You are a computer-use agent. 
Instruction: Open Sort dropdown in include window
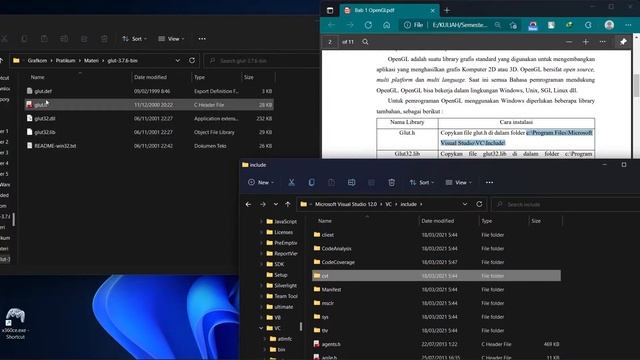click(422, 182)
